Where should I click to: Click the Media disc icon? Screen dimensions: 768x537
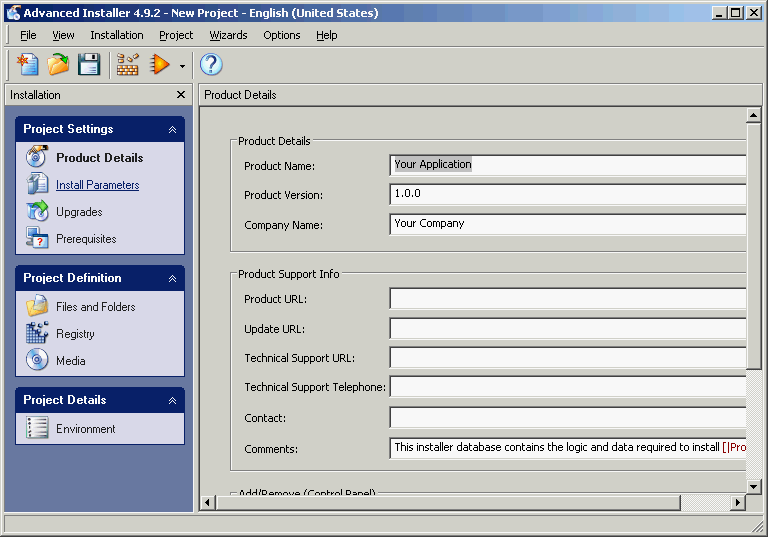pos(37,360)
